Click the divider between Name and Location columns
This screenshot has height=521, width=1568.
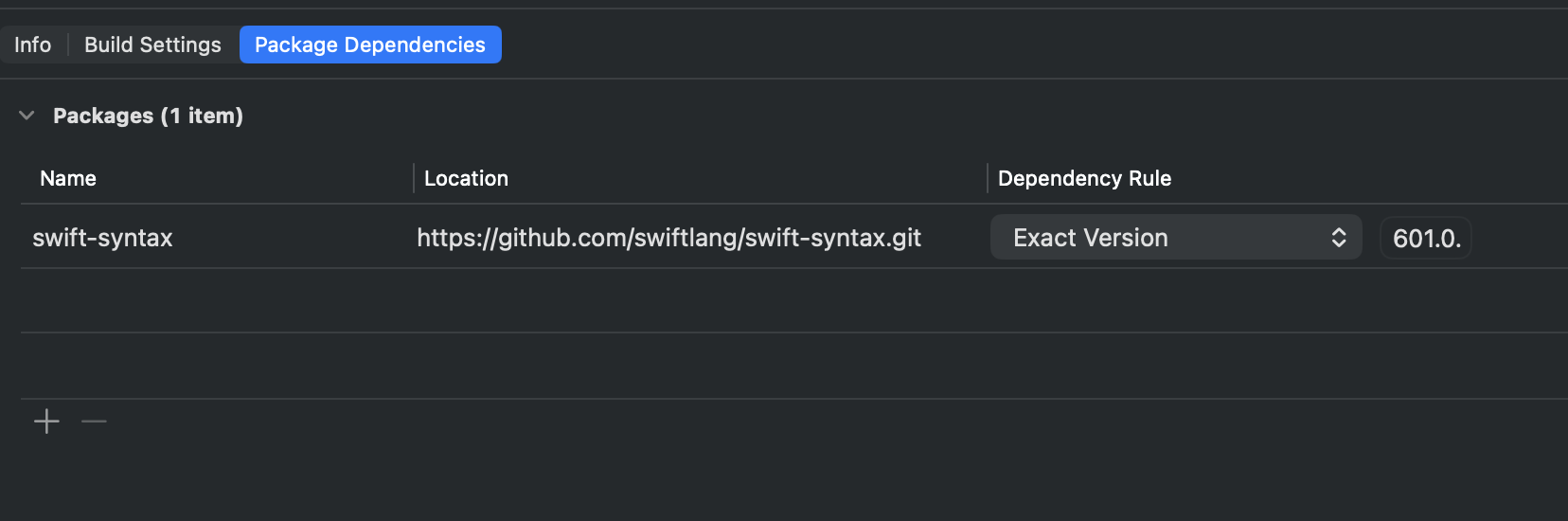tap(414, 178)
